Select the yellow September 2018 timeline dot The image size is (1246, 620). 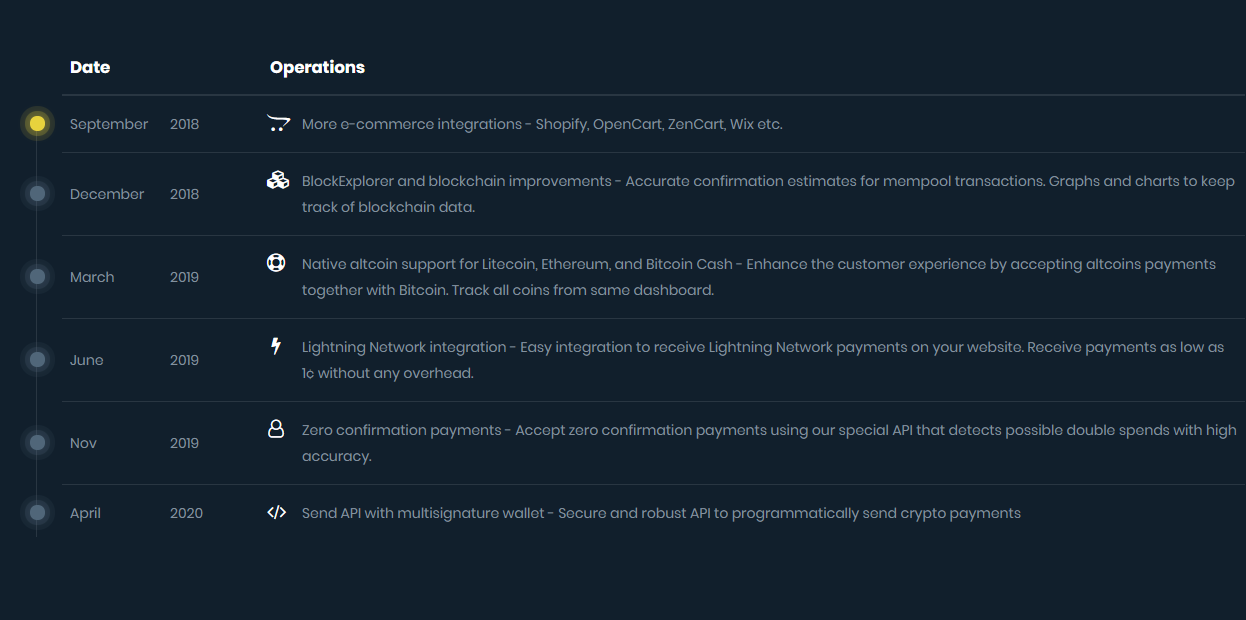(37, 124)
